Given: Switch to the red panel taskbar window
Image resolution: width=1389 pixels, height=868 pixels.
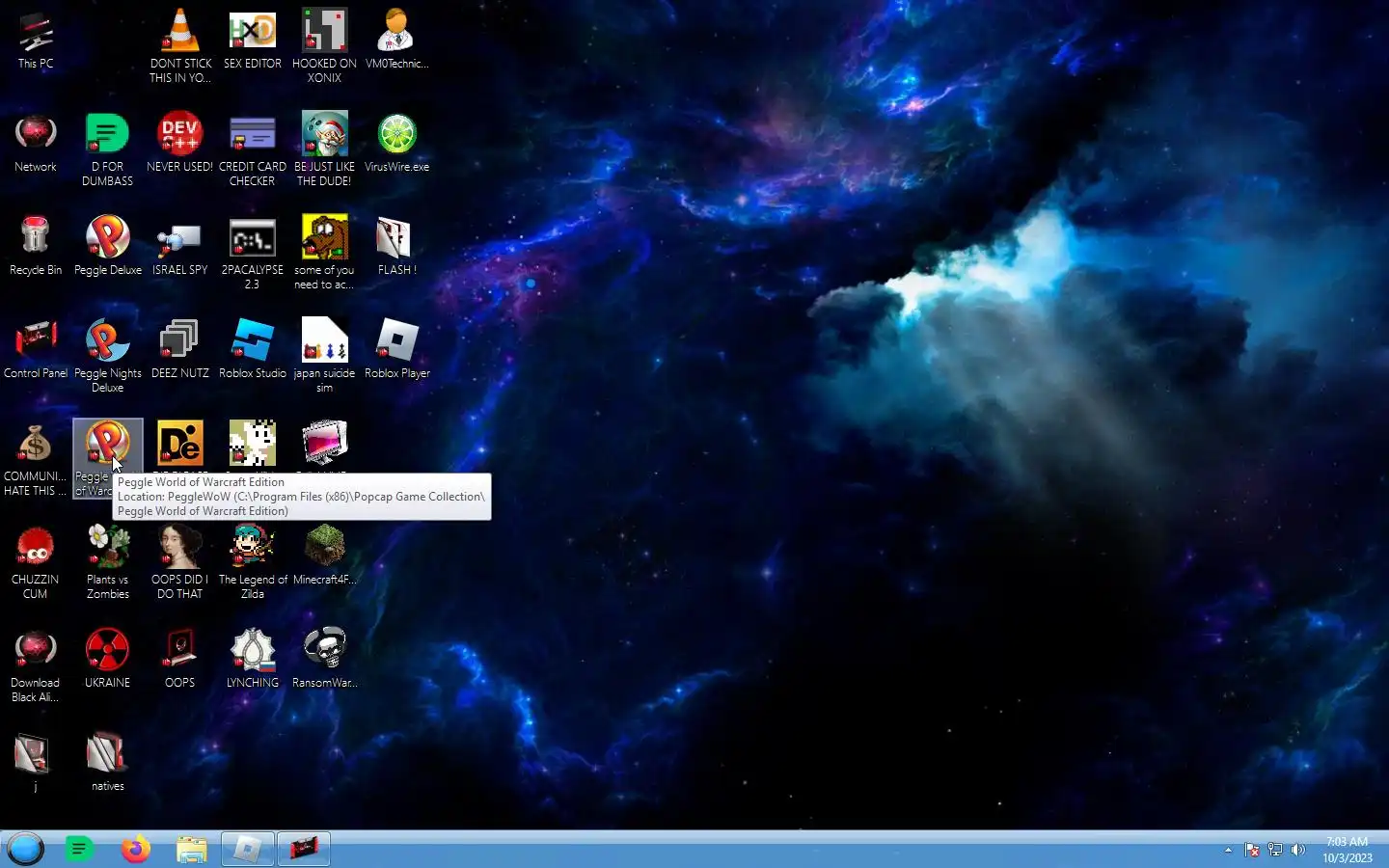Looking at the screenshot, I should tap(304, 849).
